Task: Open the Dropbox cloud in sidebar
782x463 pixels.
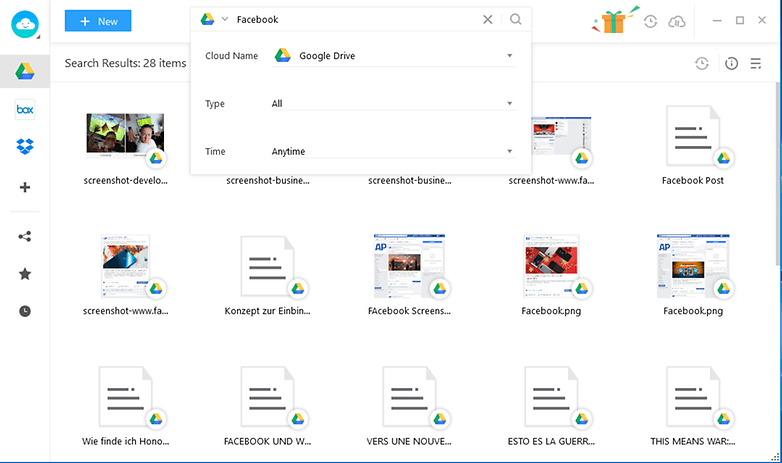Action: click(x=25, y=146)
